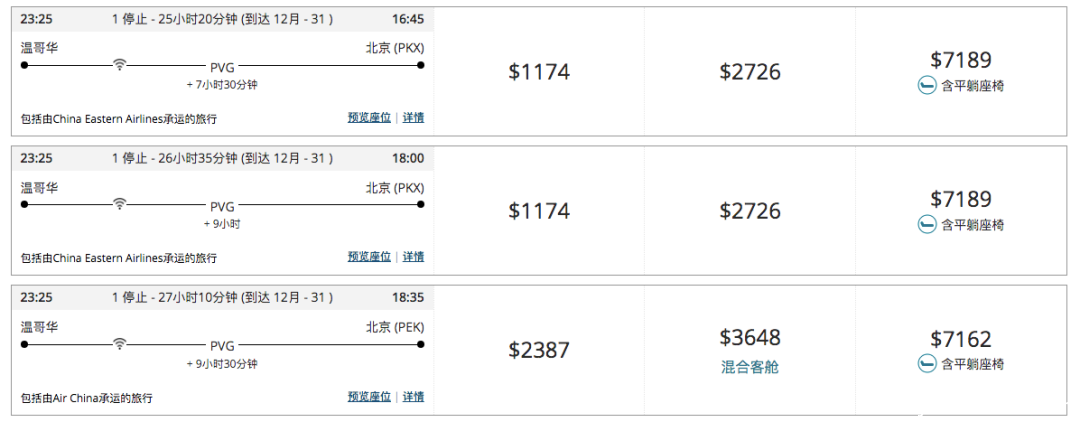The image size is (1080, 422).
Task: Click lie-flat seat icon under first $7189
Action: 927,85
